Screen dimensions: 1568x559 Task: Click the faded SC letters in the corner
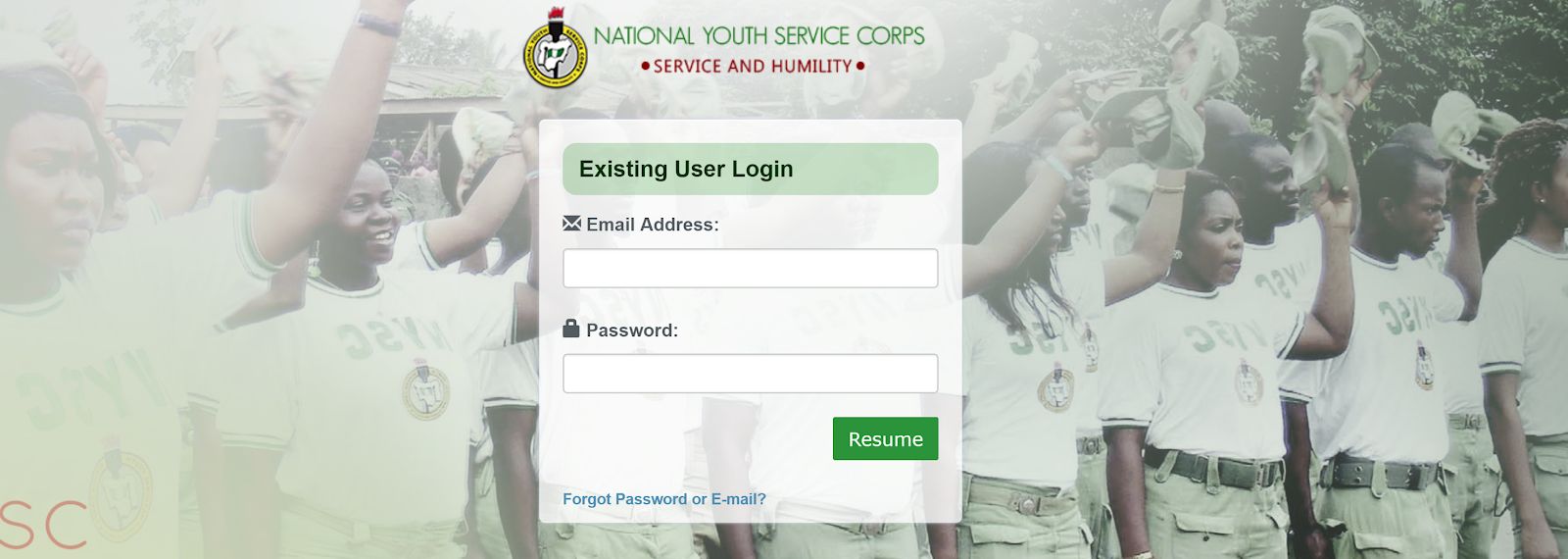click(44, 524)
